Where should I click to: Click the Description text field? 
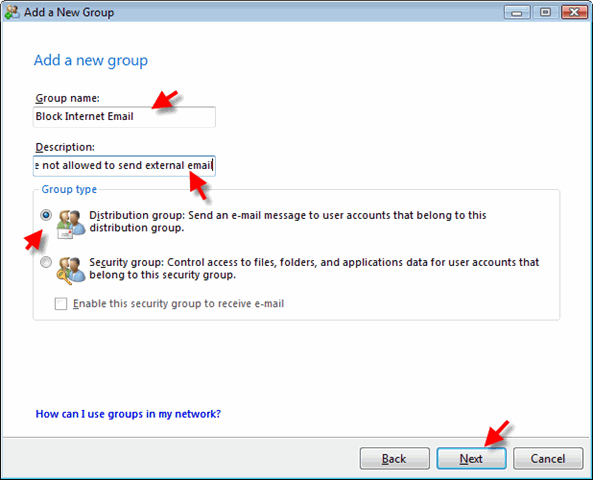tap(124, 166)
